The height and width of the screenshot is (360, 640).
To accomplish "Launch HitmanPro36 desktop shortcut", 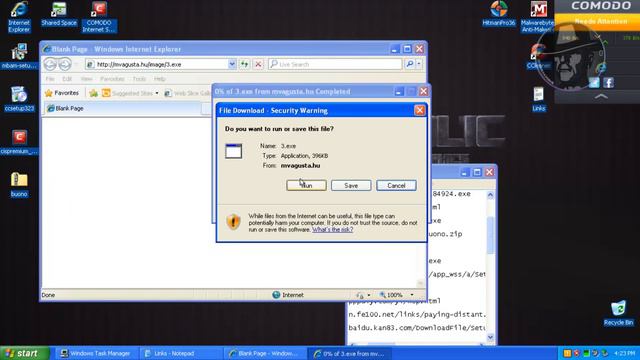I will pos(499,14).
